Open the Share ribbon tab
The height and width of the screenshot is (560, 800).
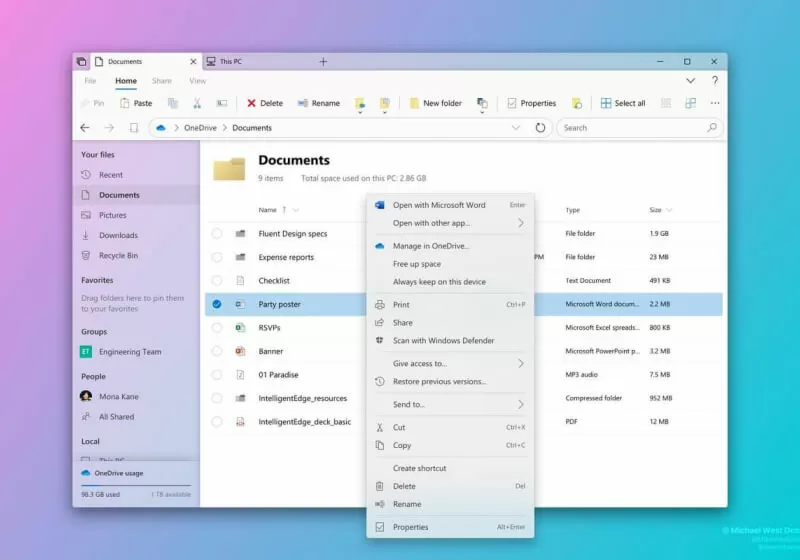tap(161, 81)
